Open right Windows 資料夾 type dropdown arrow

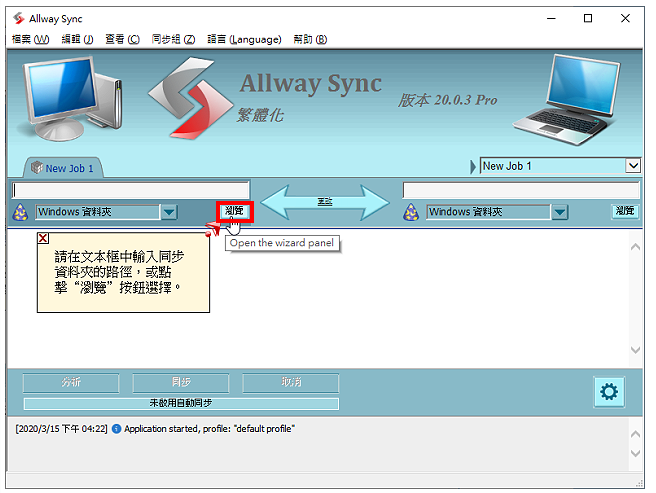(560, 212)
